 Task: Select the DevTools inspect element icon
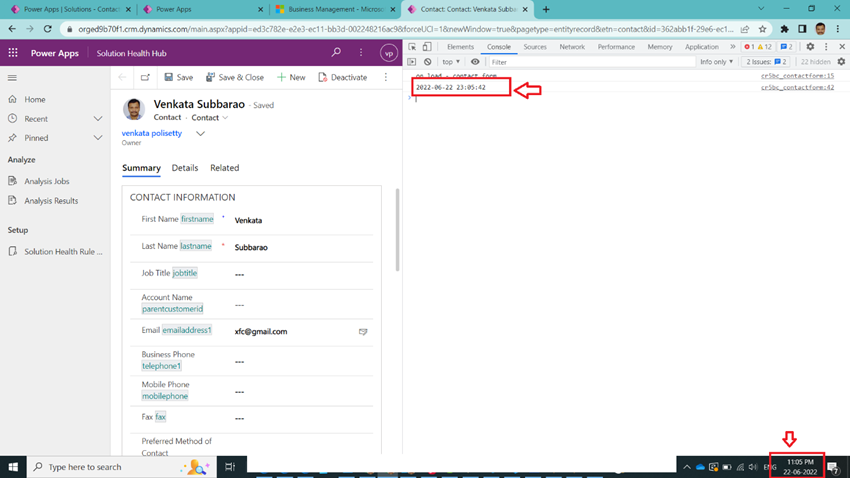[x=412, y=47]
